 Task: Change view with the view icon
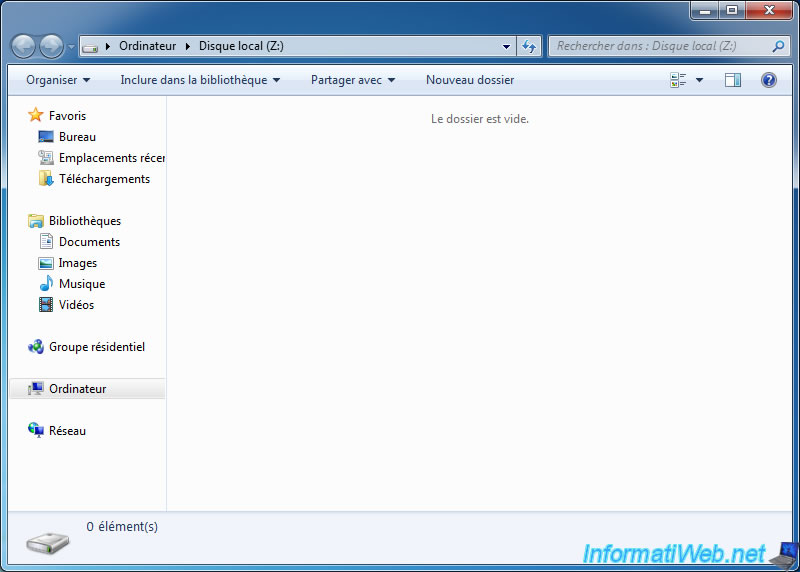pos(678,80)
